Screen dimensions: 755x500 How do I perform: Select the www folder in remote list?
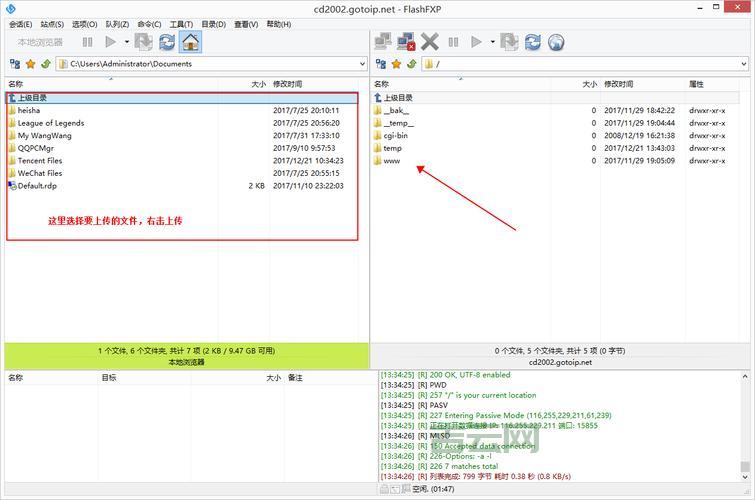pyautogui.click(x=392, y=160)
